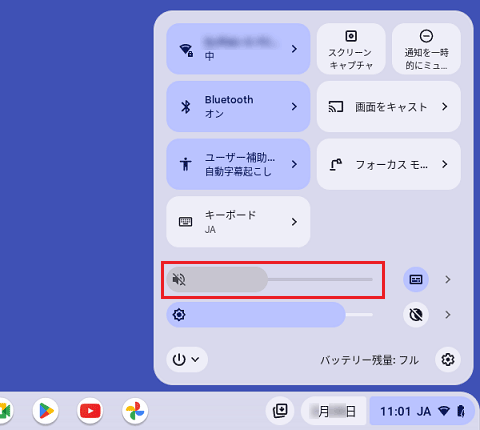This screenshot has width=480, height=430.
Task: Toggle live caption button beside volume
Action: [x=416, y=279]
